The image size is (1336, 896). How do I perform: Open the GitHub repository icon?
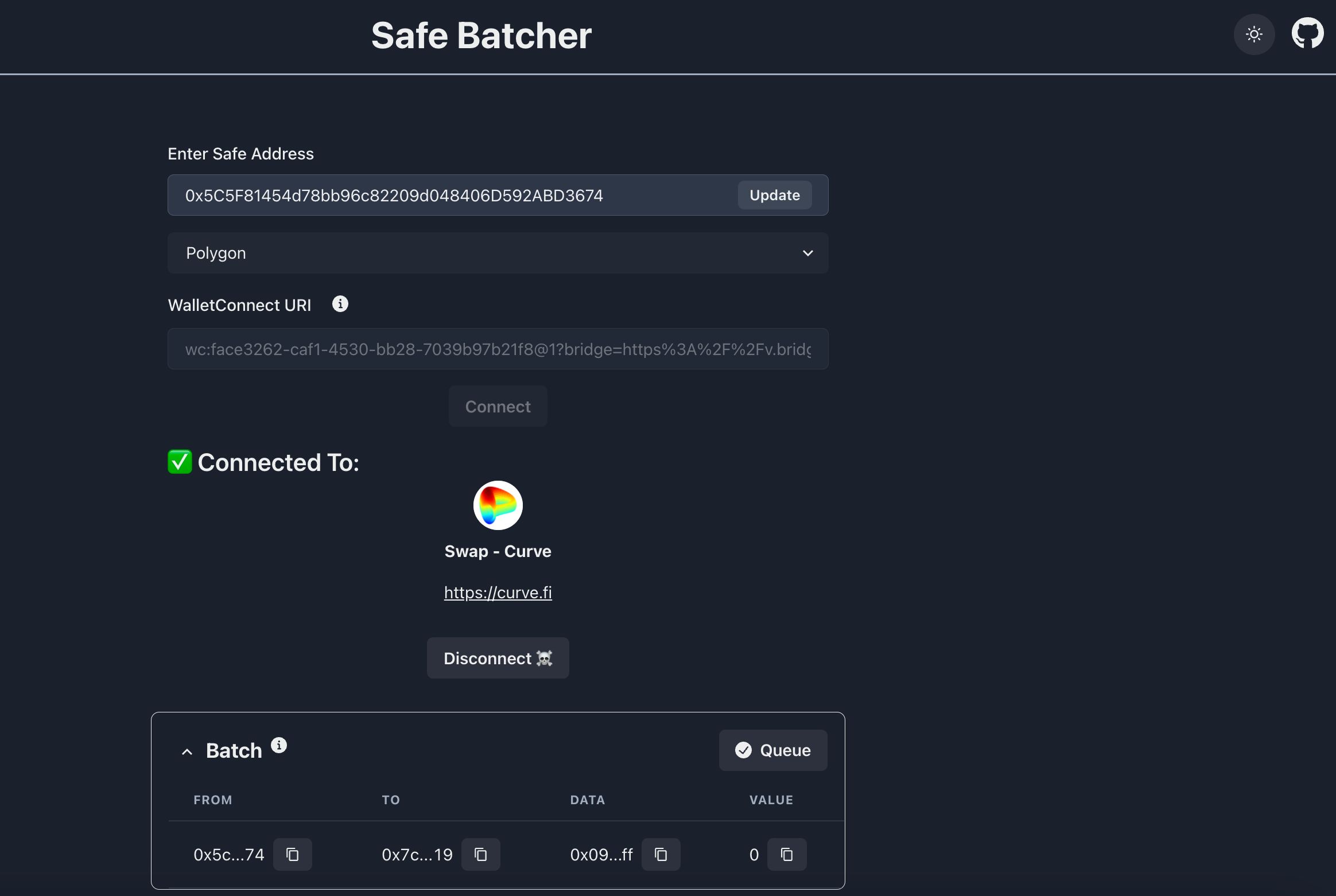coord(1307,34)
